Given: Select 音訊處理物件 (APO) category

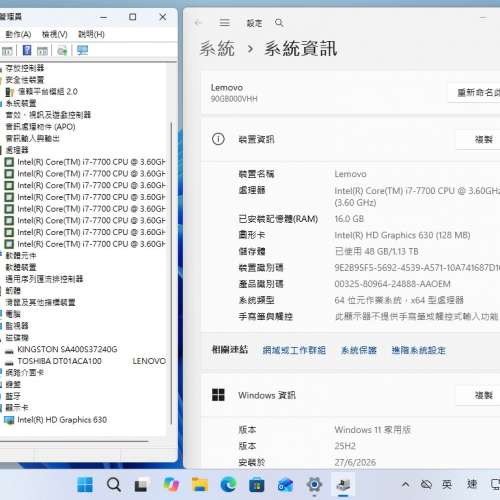Looking at the screenshot, I should [40, 127].
